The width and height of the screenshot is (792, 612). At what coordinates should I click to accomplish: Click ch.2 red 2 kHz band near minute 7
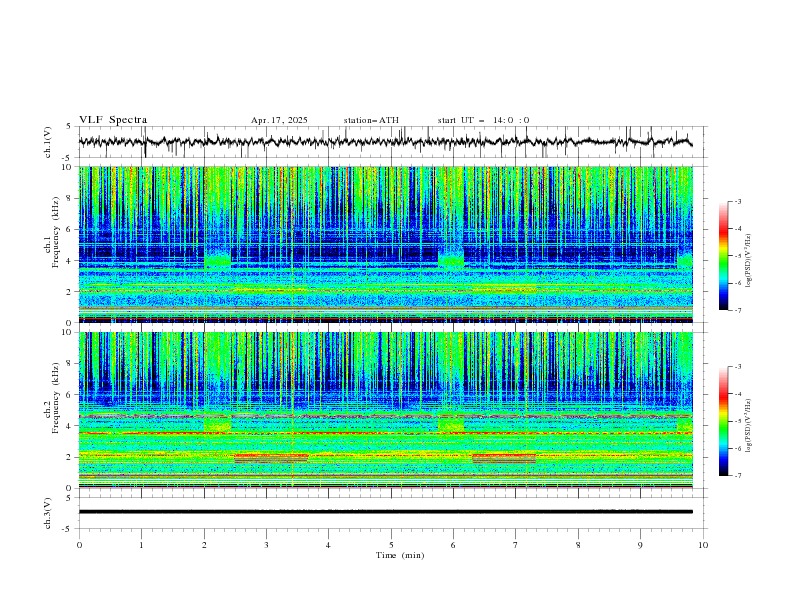504,458
